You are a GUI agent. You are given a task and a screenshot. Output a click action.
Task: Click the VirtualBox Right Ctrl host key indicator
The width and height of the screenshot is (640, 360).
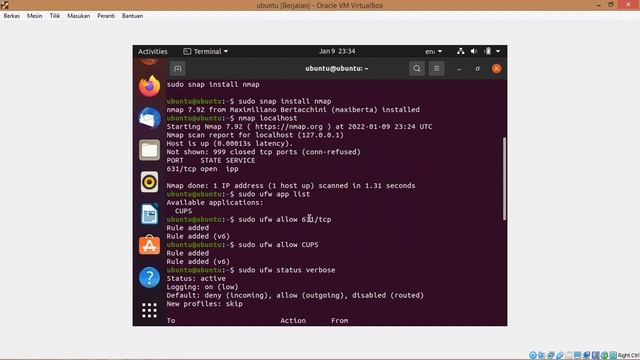[x=628, y=355]
